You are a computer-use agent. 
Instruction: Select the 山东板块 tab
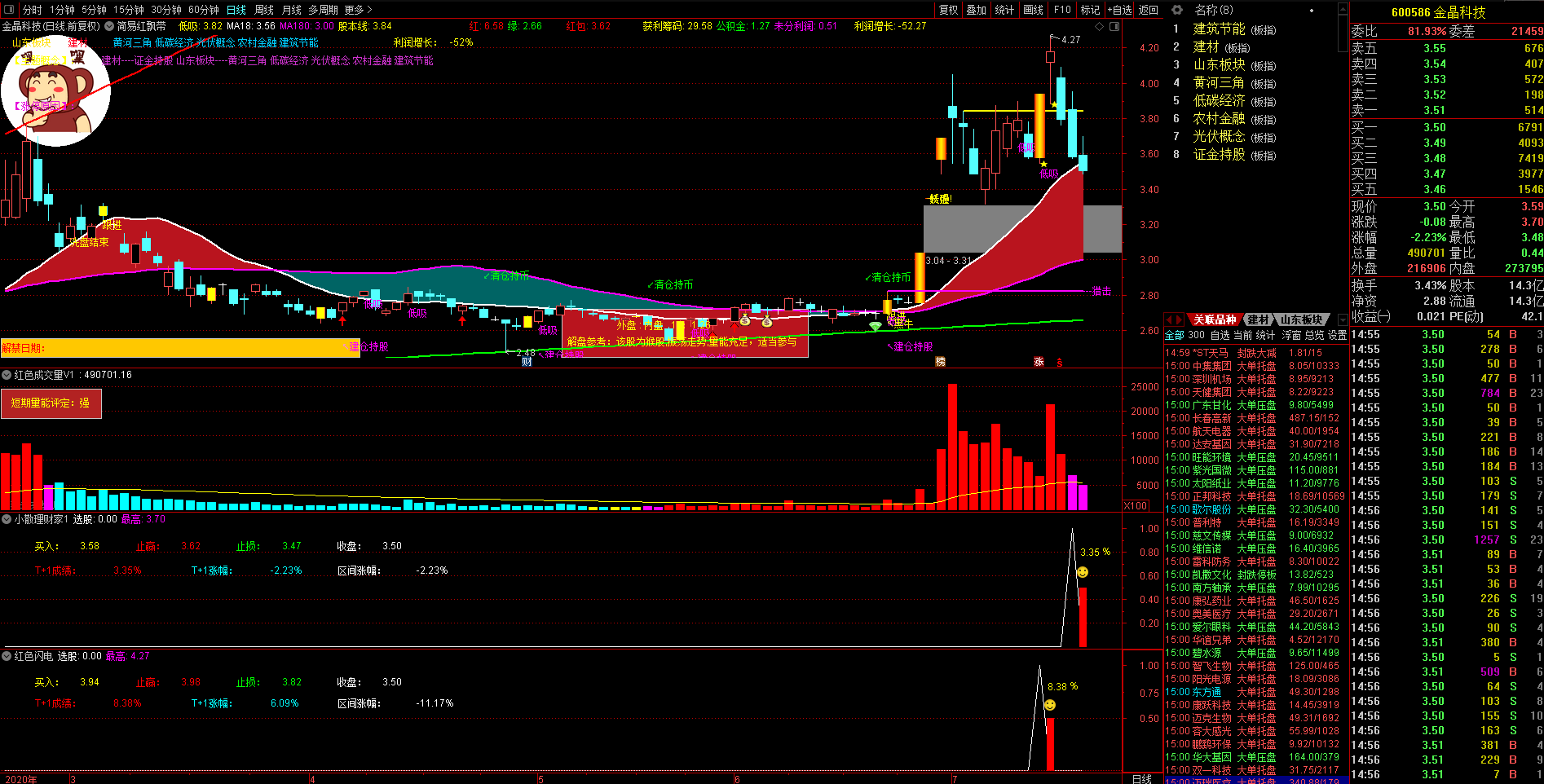click(x=1301, y=319)
